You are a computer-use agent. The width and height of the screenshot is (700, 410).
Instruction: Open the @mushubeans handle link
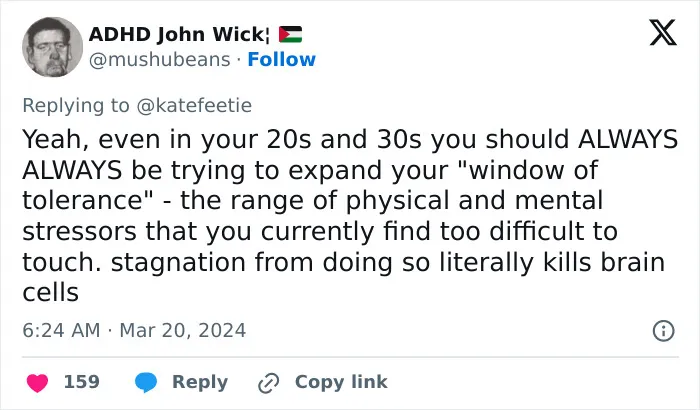pos(159,59)
